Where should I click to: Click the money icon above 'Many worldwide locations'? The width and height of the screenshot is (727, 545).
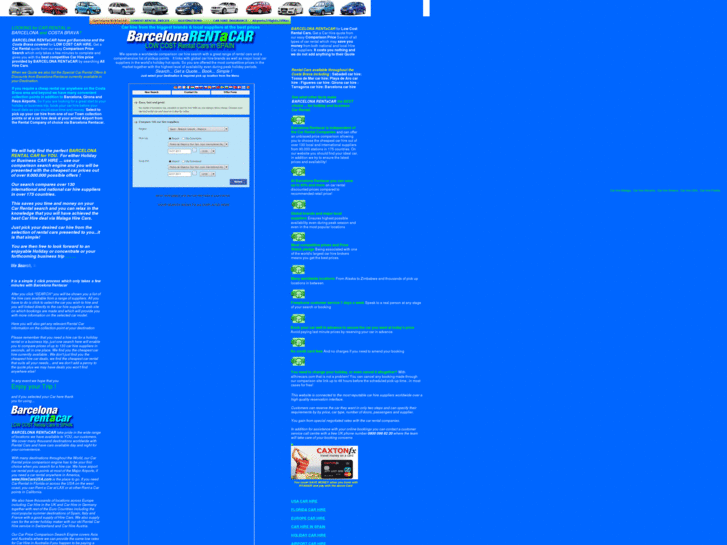pos(298,269)
